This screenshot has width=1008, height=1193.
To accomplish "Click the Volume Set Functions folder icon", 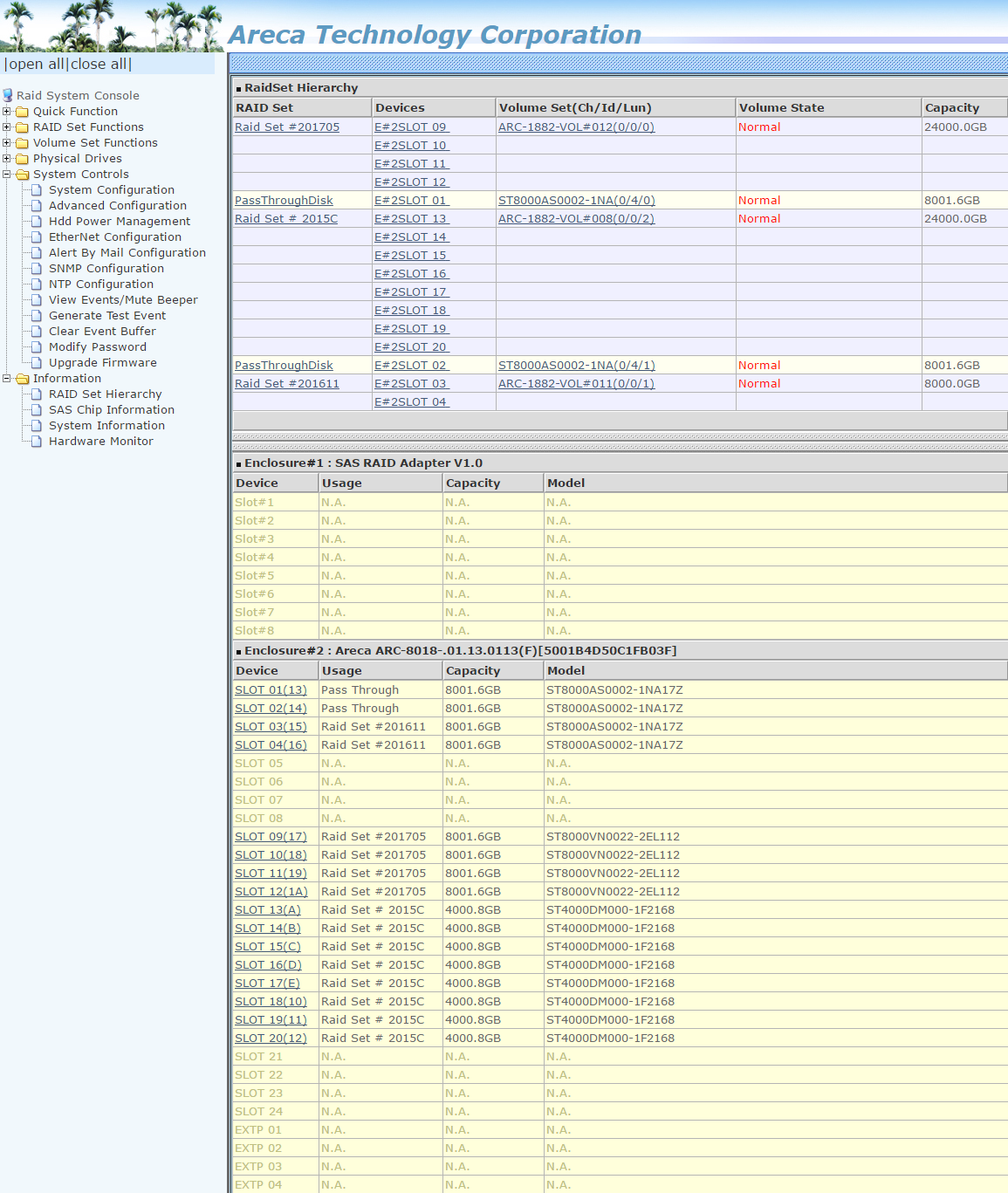I will [x=23, y=143].
